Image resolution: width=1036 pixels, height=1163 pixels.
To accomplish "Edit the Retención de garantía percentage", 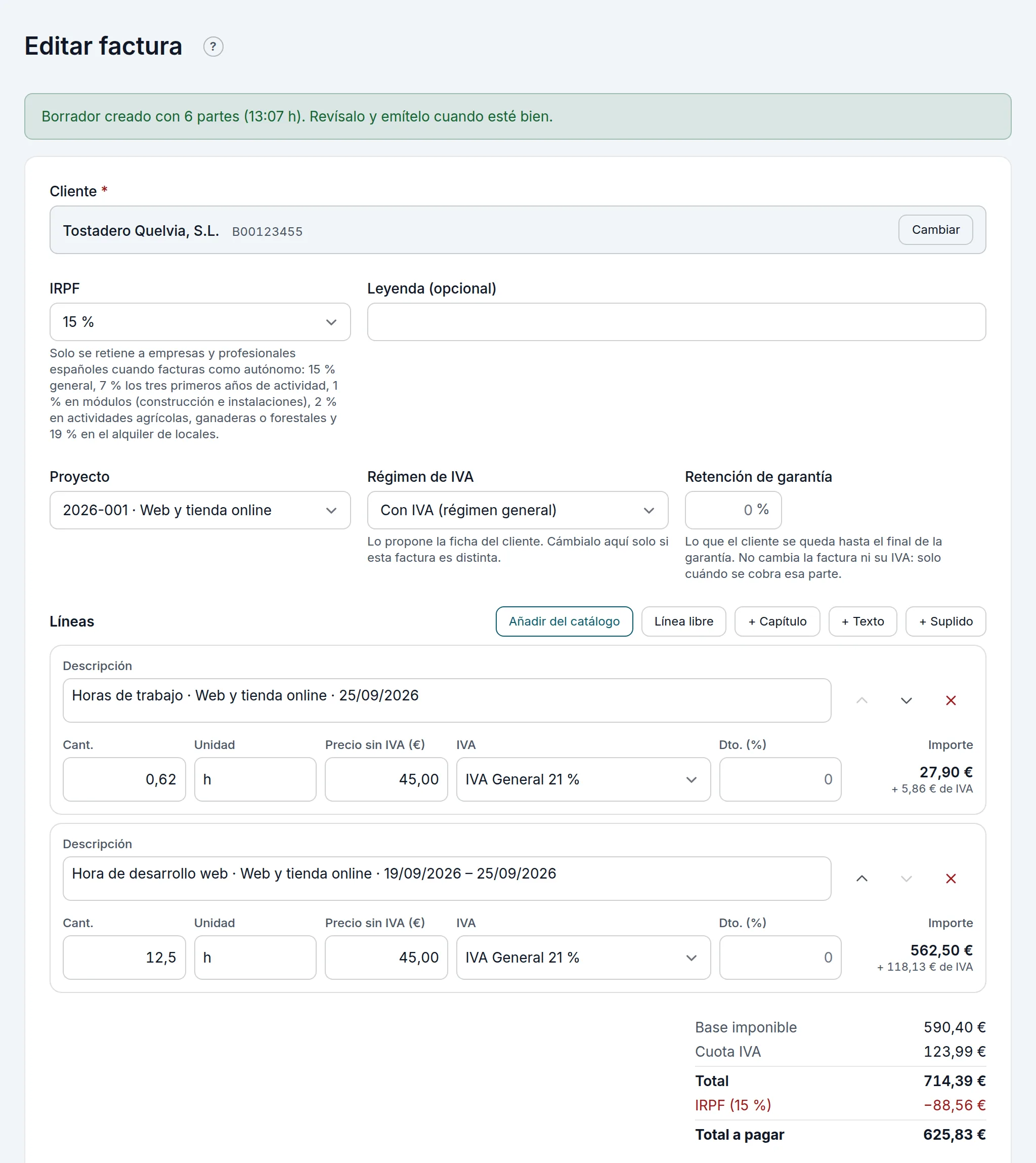I will [x=732, y=510].
